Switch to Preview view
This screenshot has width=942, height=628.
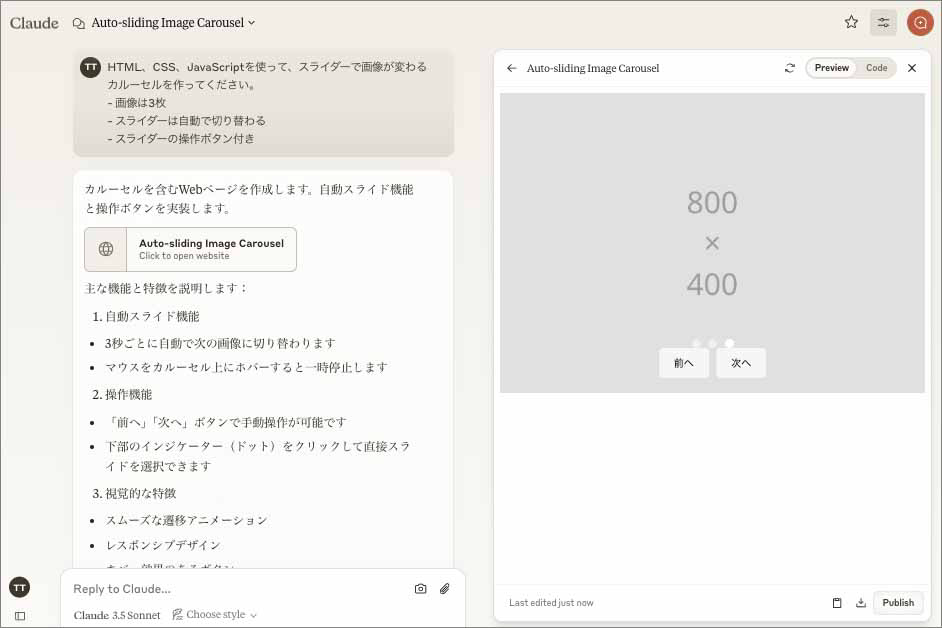[831, 68]
